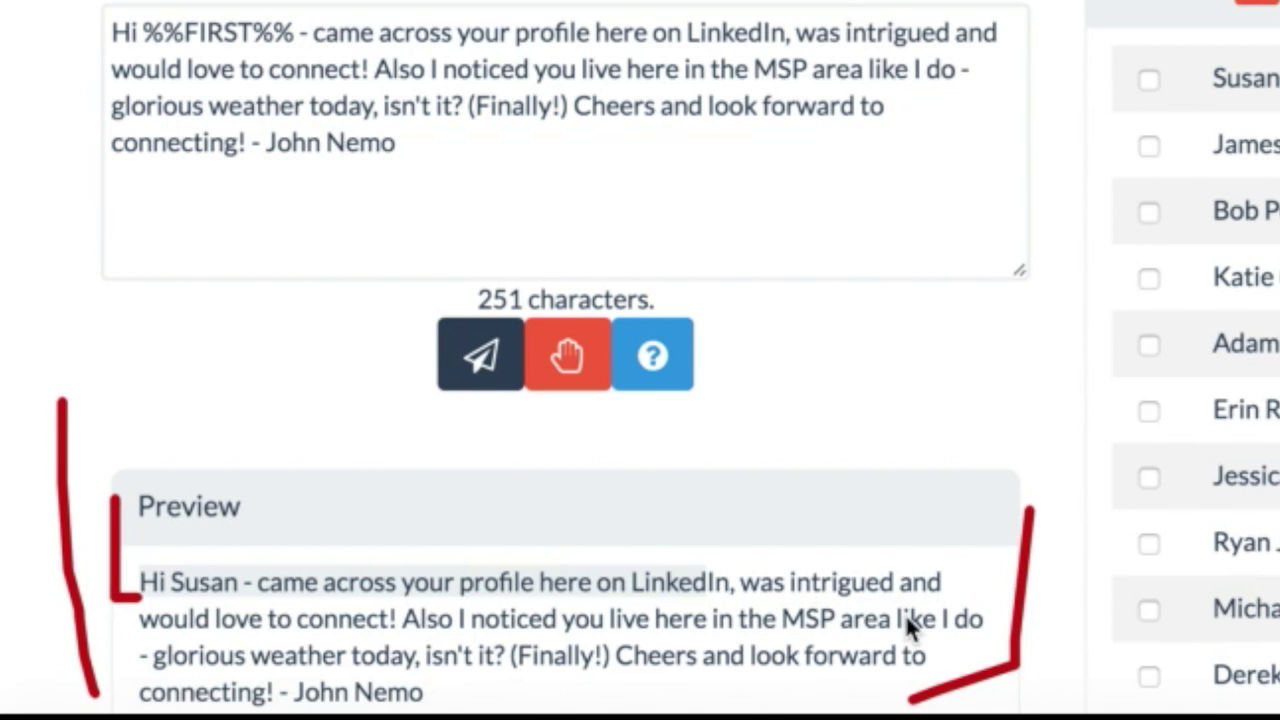This screenshot has width=1280, height=720.
Task: Mark the Erin R checkbox
Action: pos(1149,411)
